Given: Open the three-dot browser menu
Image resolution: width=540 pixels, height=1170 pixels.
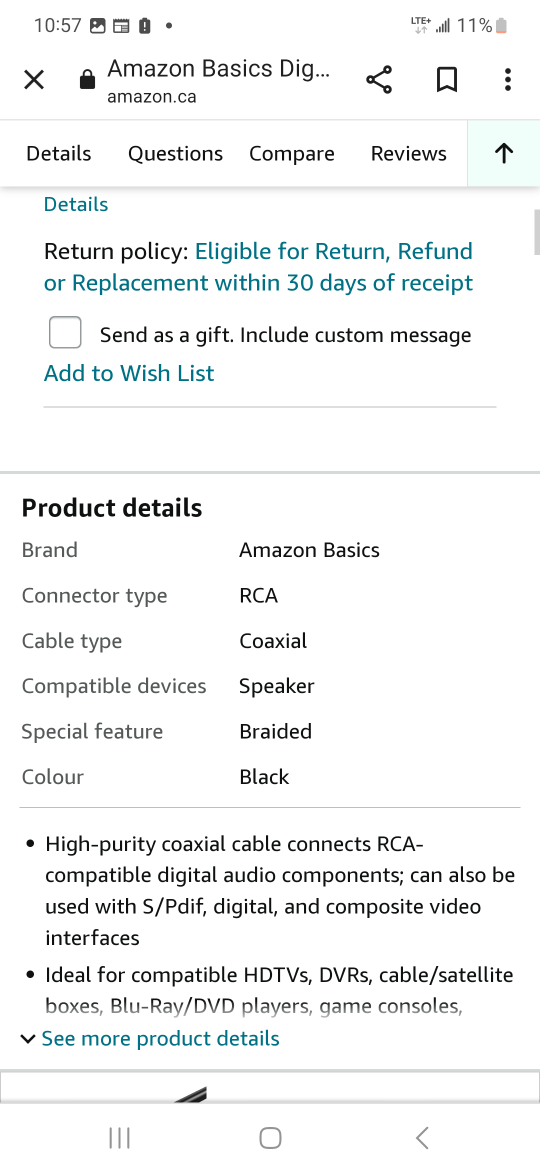Looking at the screenshot, I should 507,80.
